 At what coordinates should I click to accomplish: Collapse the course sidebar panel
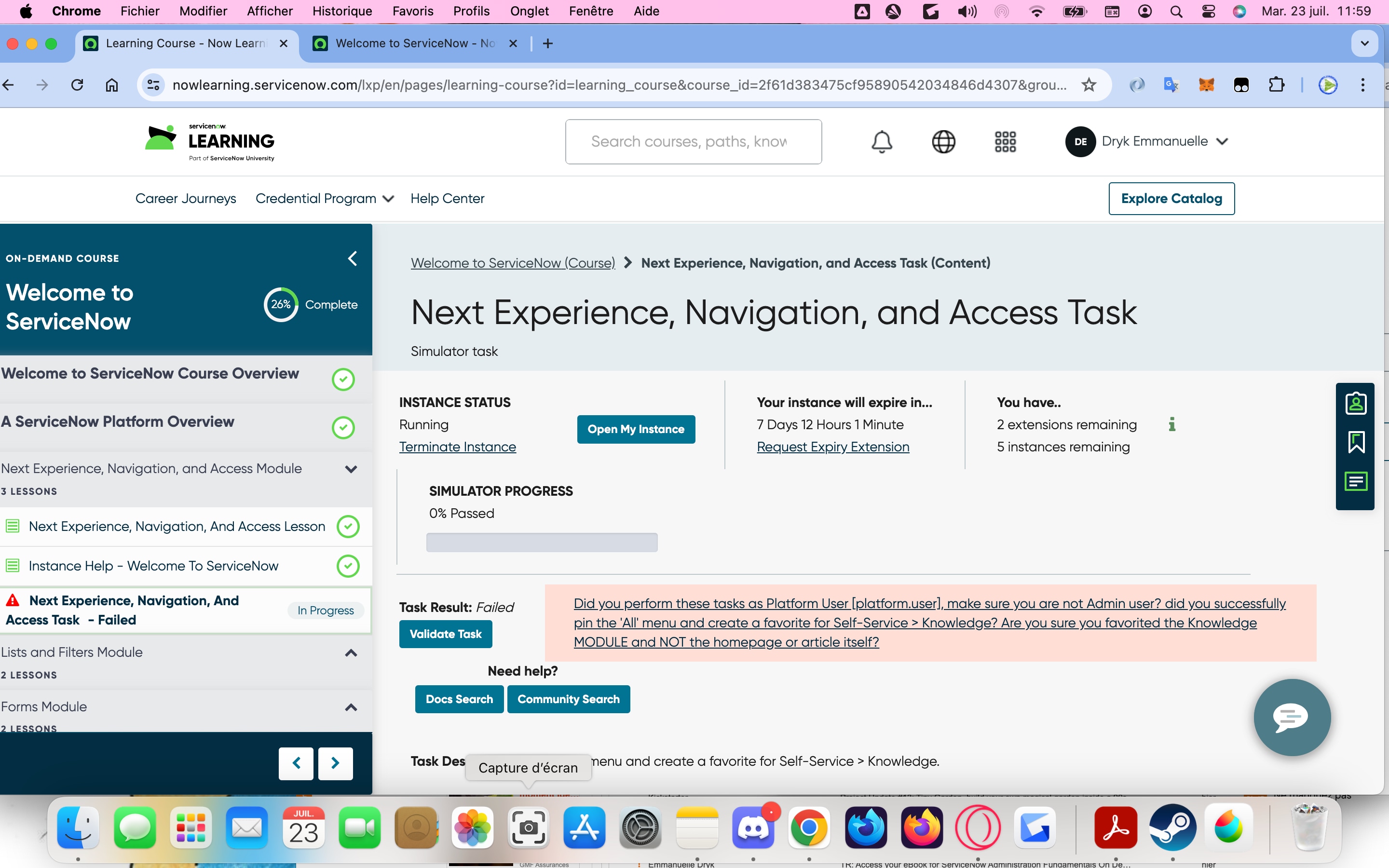point(353,258)
